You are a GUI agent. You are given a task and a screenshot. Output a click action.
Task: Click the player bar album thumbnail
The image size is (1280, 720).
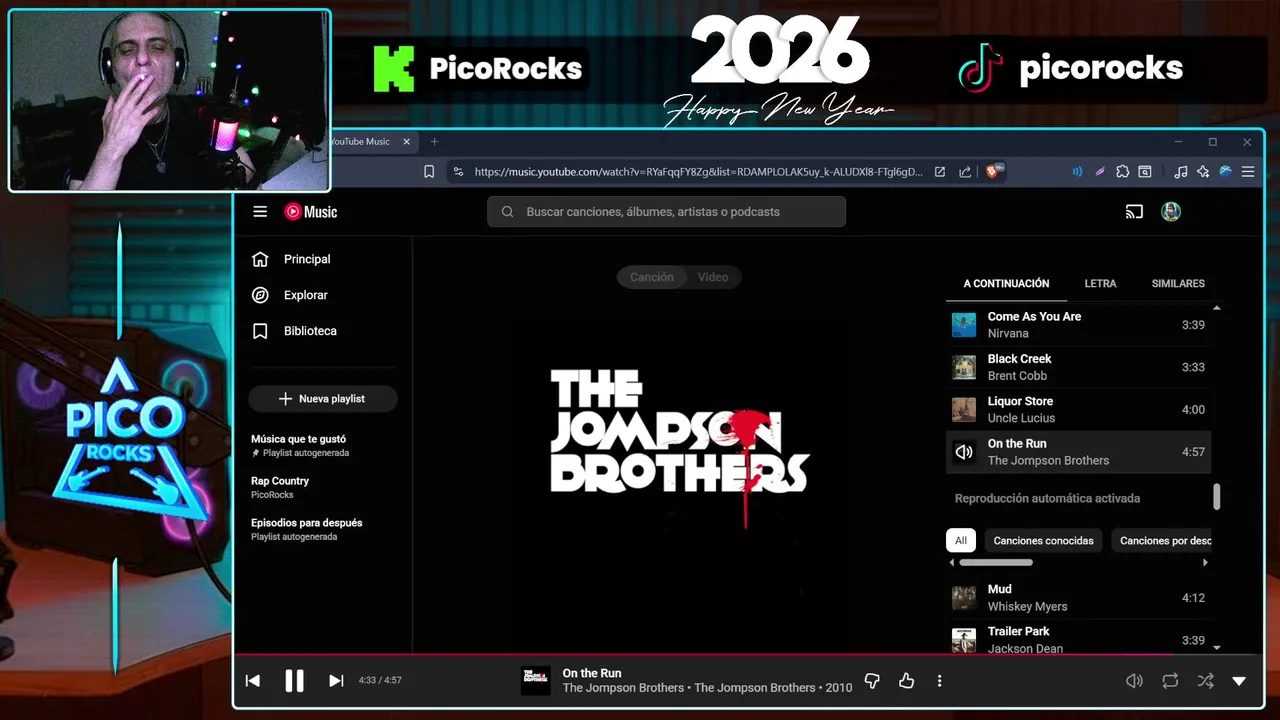pos(535,681)
